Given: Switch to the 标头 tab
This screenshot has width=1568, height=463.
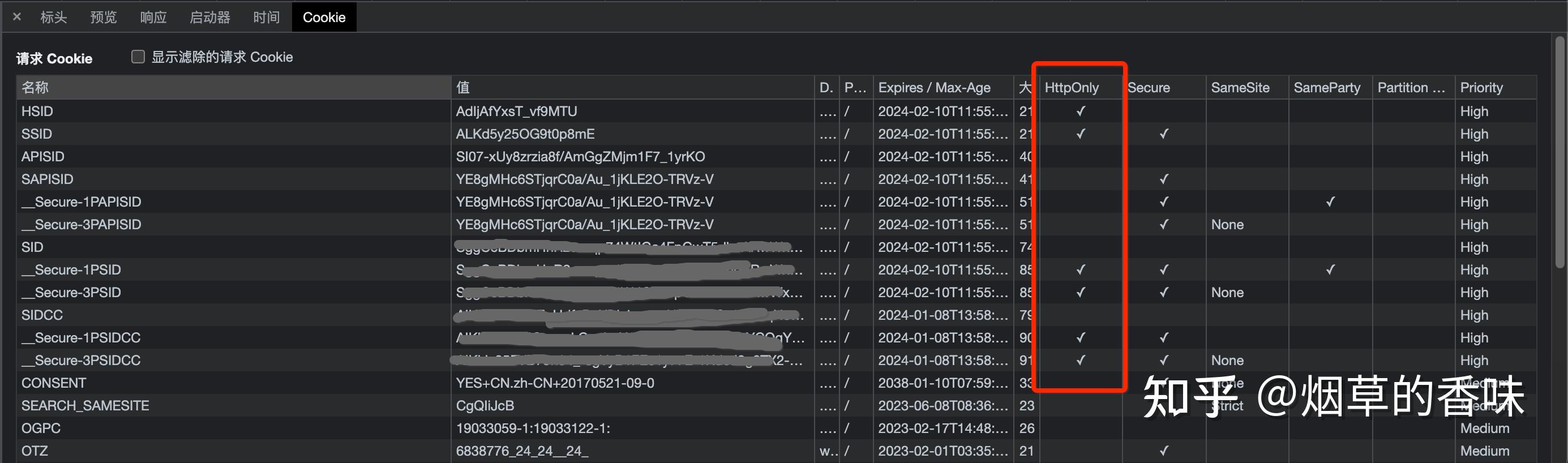Looking at the screenshot, I should [54, 17].
